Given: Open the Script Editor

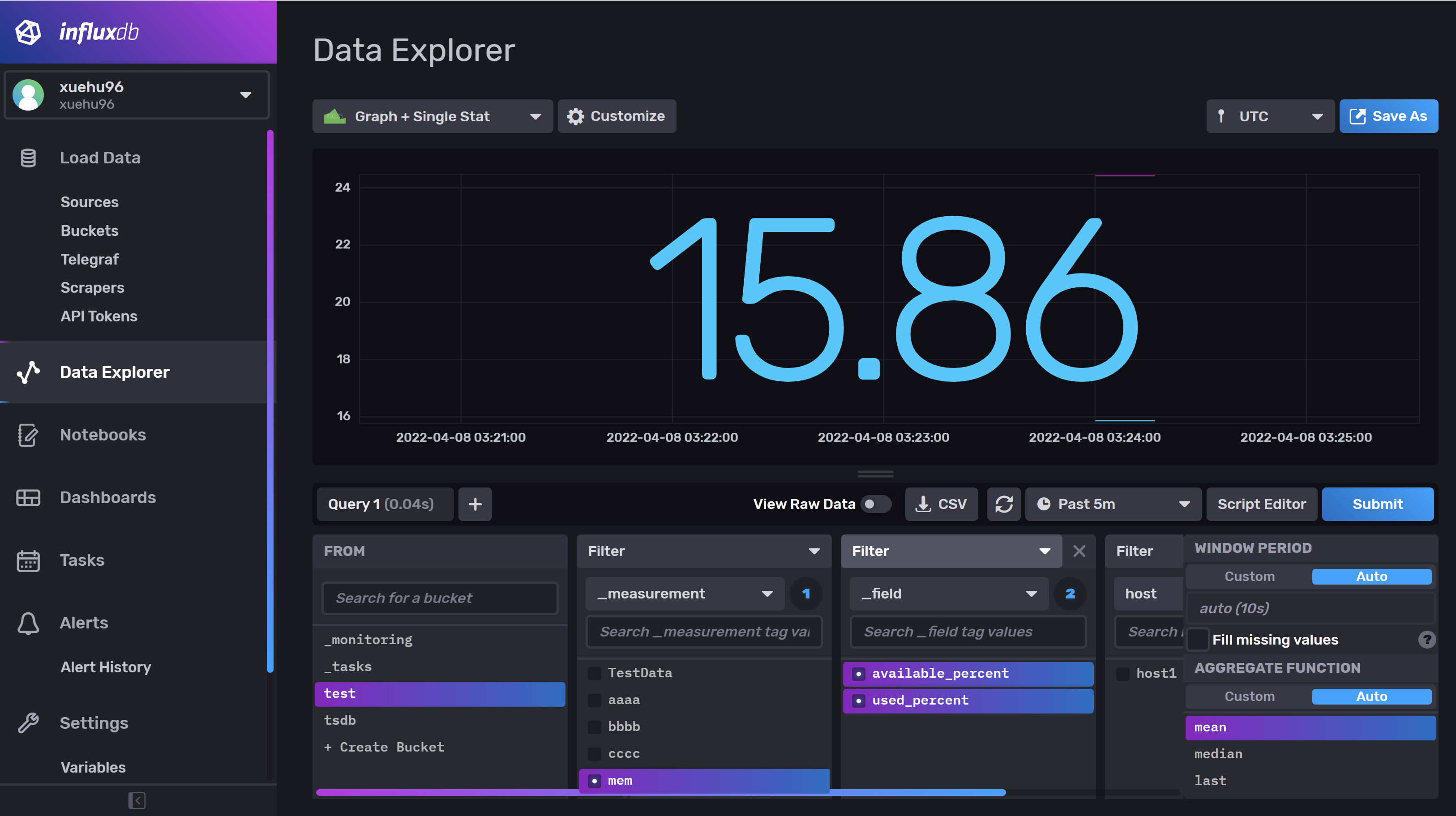Looking at the screenshot, I should tap(1262, 504).
